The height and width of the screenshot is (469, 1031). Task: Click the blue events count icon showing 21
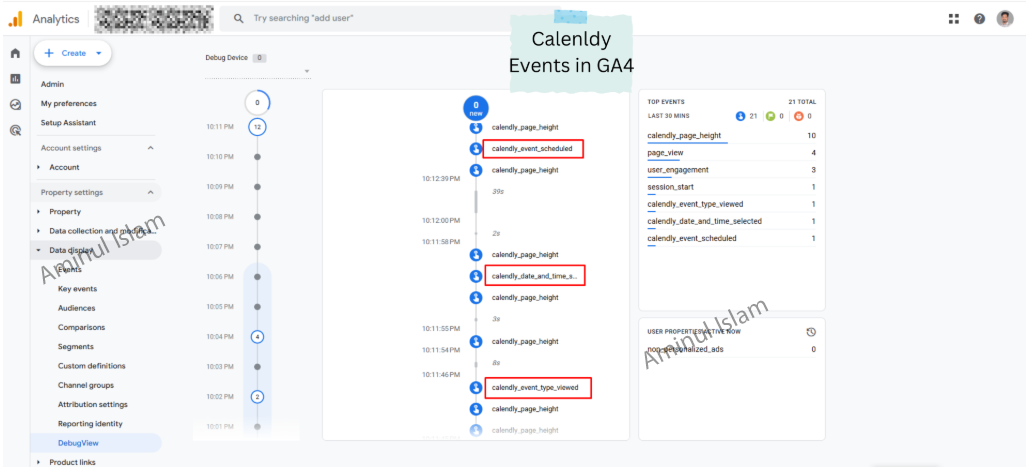(740, 116)
